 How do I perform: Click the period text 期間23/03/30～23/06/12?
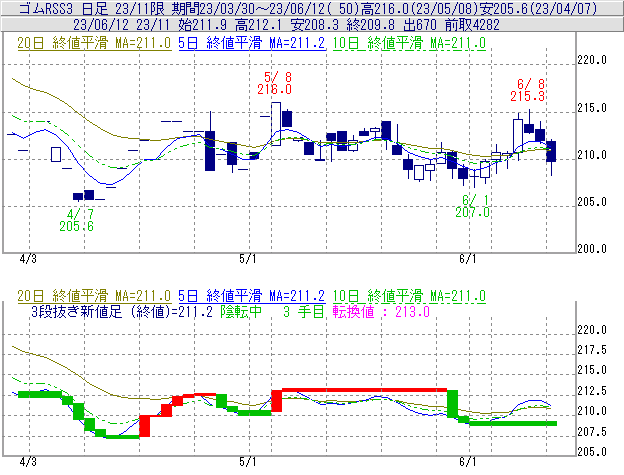click(x=248, y=8)
